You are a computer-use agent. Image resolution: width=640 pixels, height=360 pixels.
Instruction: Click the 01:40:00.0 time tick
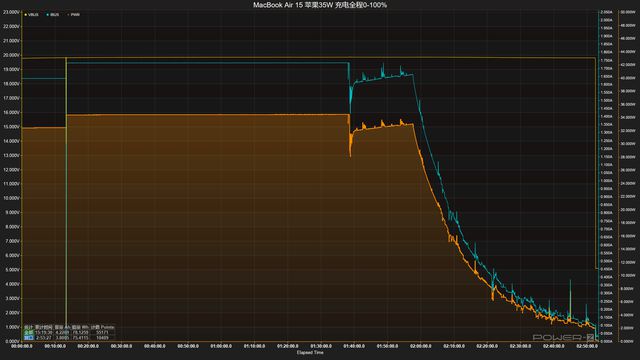click(x=354, y=346)
